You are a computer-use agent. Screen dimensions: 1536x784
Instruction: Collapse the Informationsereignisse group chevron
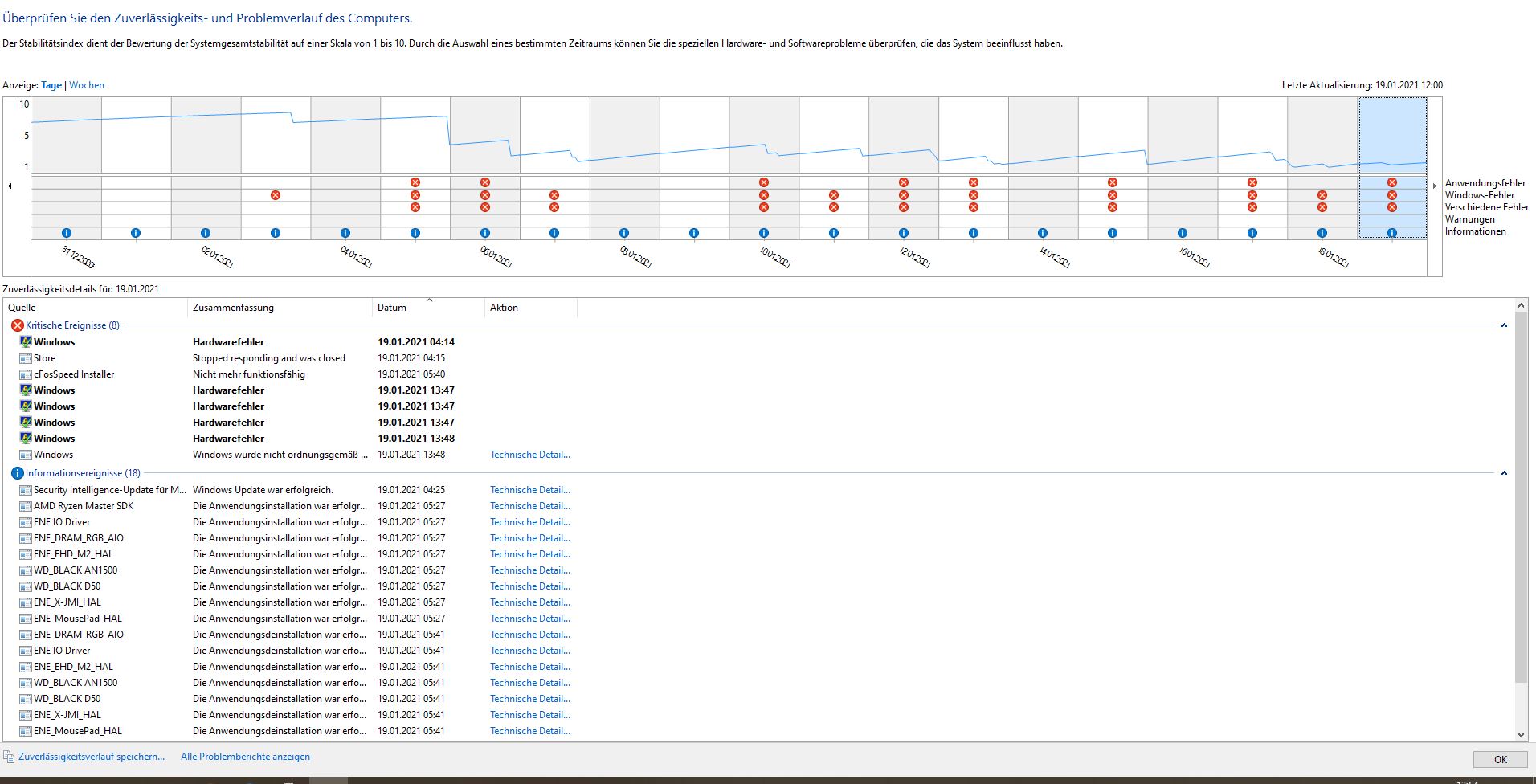(1504, 473)
